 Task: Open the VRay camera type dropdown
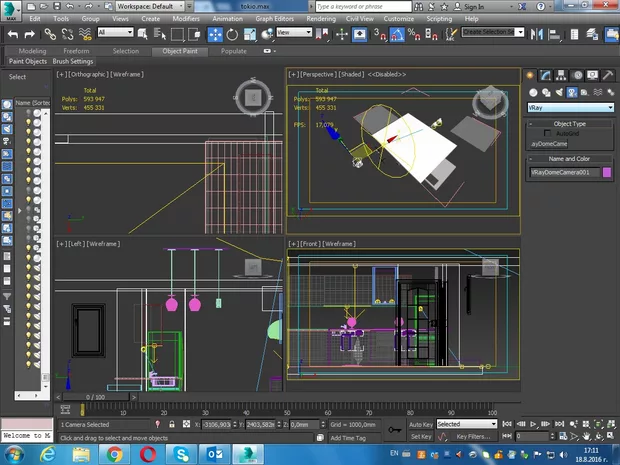(570, 107)
